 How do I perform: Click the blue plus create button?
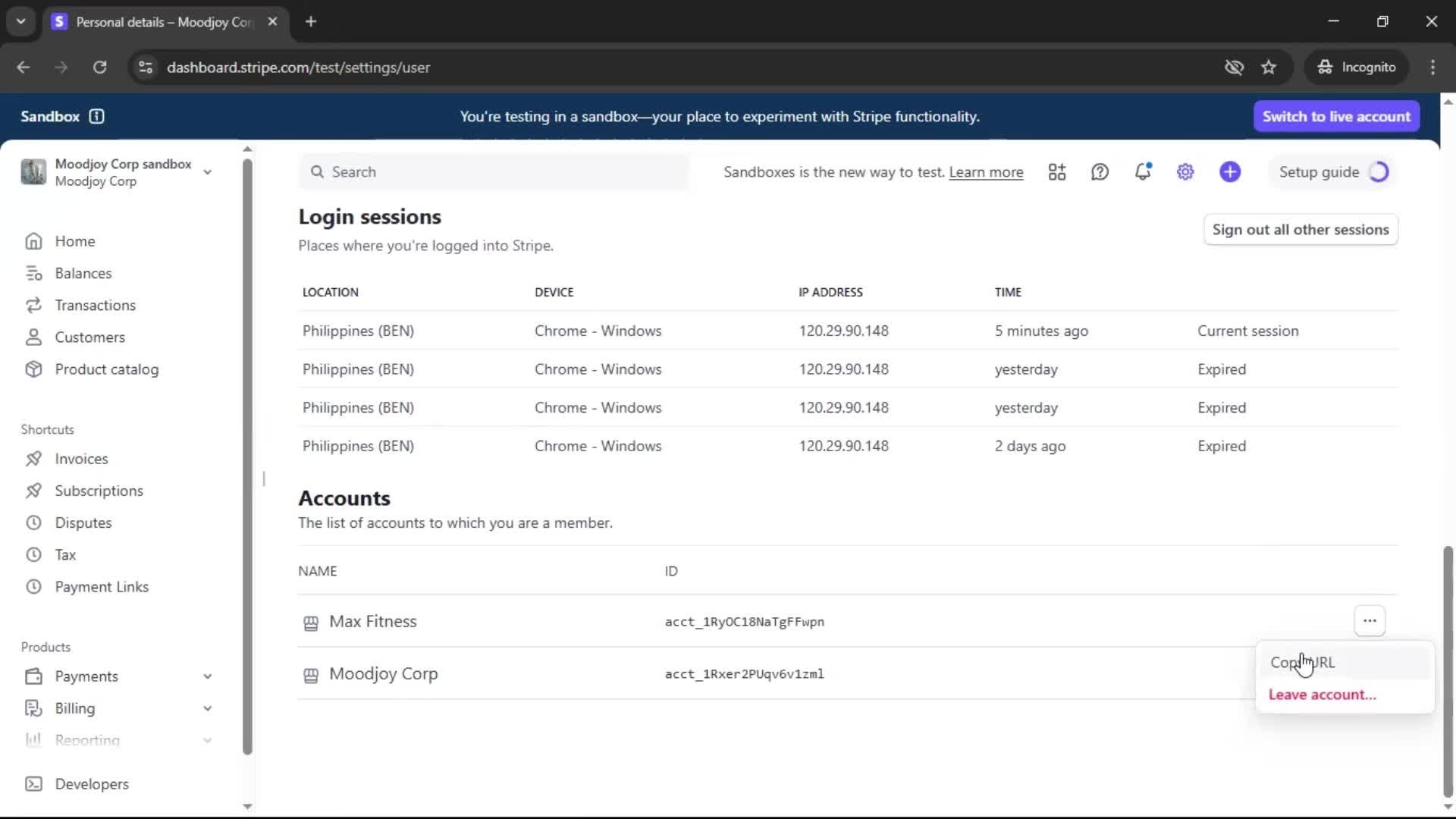click(x=1230, y=172)
